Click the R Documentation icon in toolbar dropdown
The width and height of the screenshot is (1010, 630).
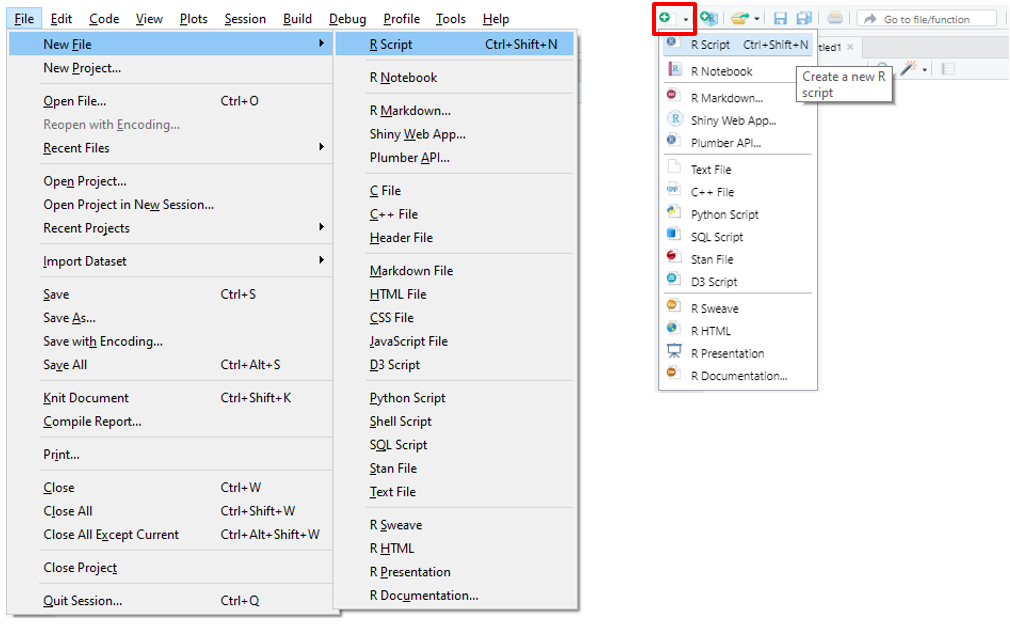click(x=674, y=373)
